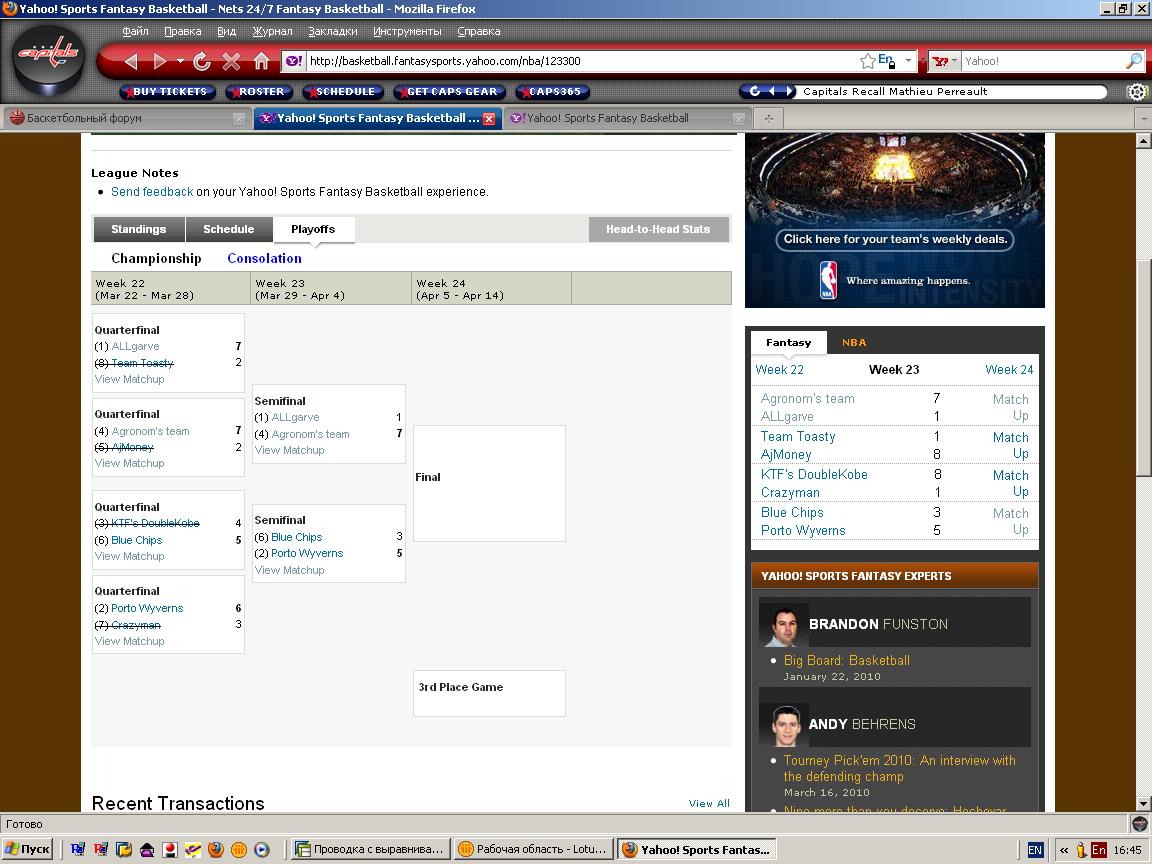This screenshot has height=864, width=1152.
Task: Open the Consolation bracket link
Action: (264, 259)
